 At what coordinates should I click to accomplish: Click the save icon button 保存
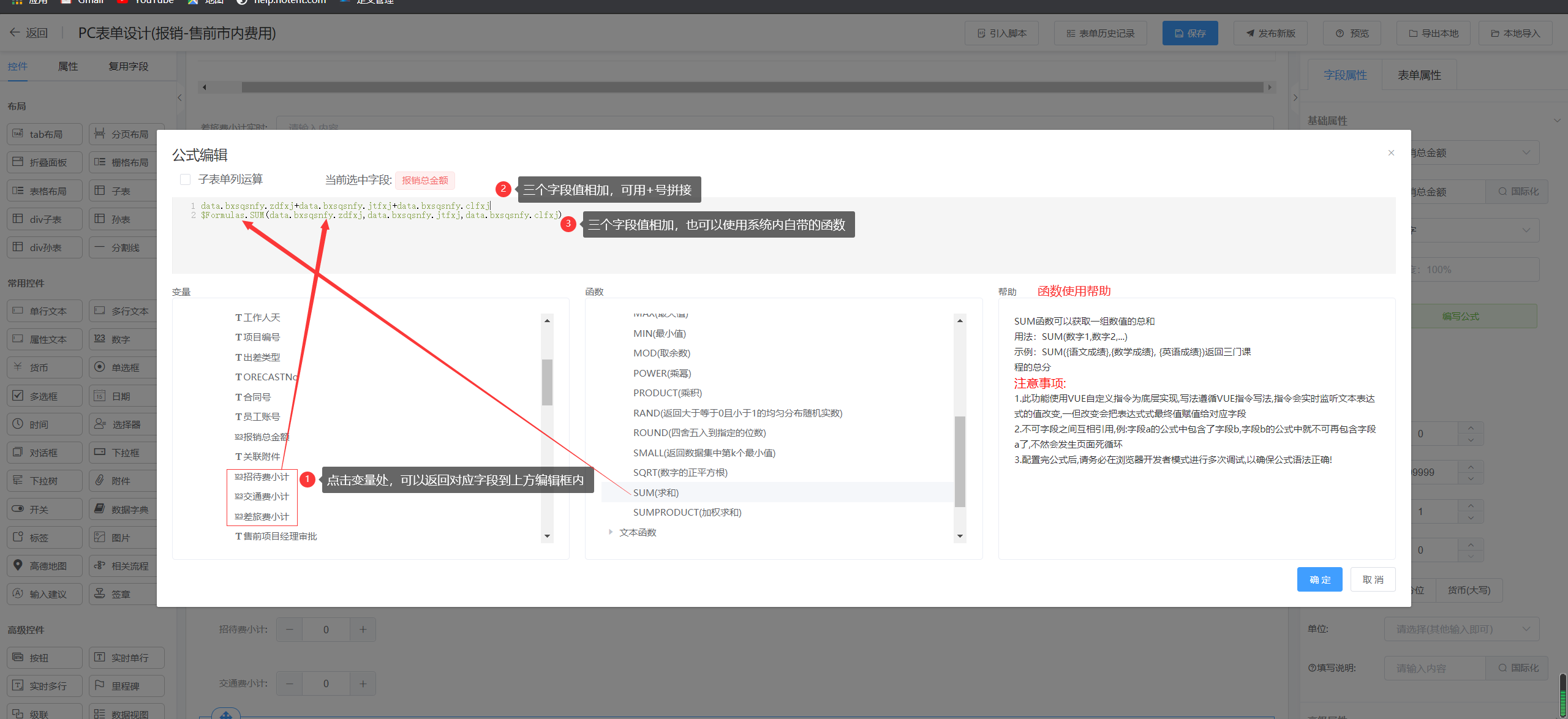pos(1189,33)
